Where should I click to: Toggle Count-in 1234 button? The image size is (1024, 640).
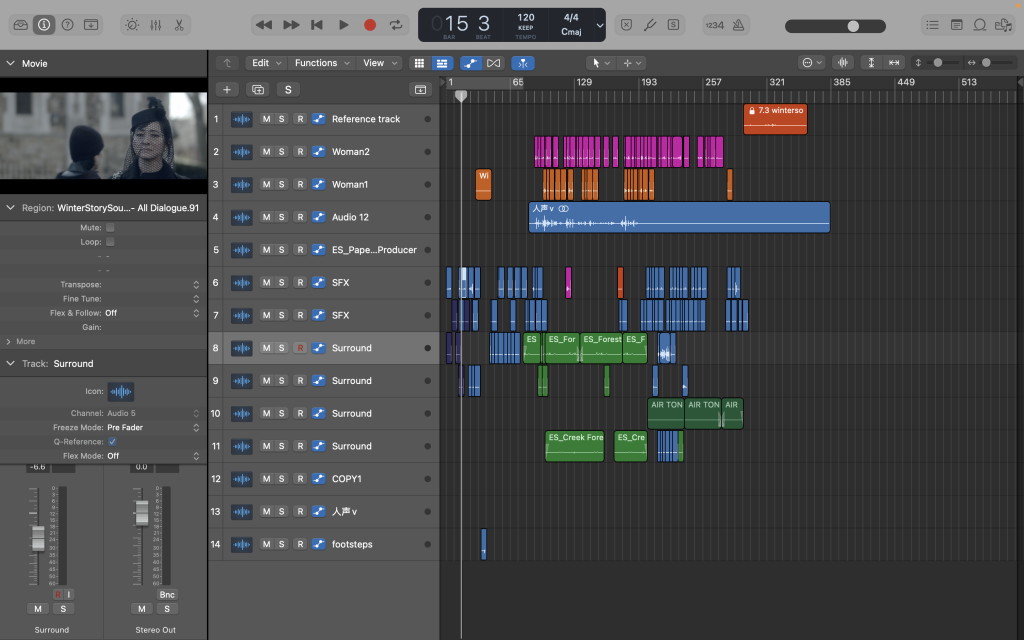(714, 25)
